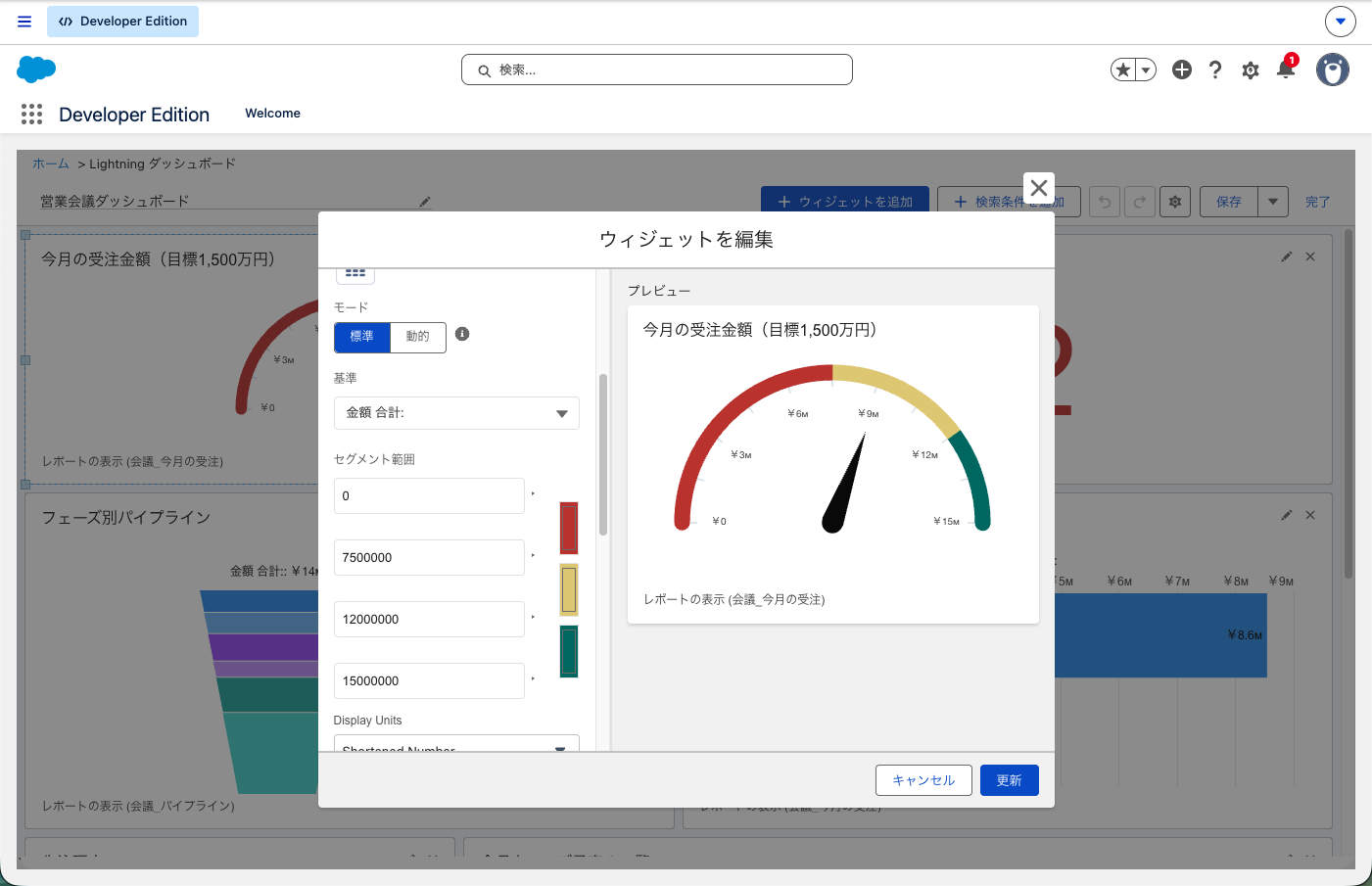This screenshot has height=886, width=1372.
Task: Pick the green segment color swatch
Action: pos(569,652)
